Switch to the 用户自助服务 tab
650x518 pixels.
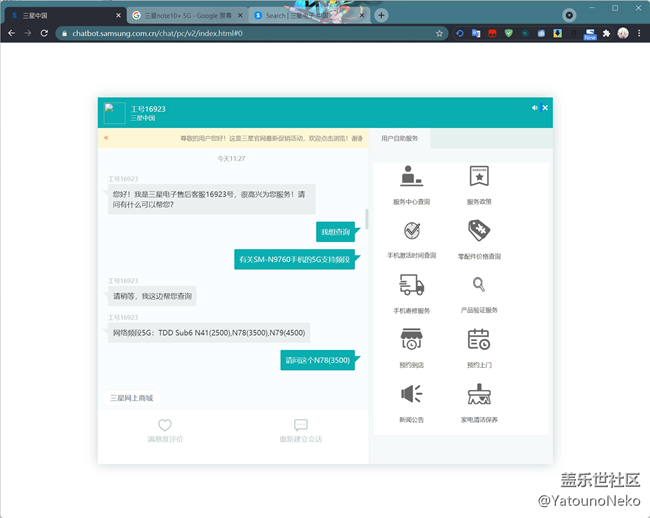[400, 138]
